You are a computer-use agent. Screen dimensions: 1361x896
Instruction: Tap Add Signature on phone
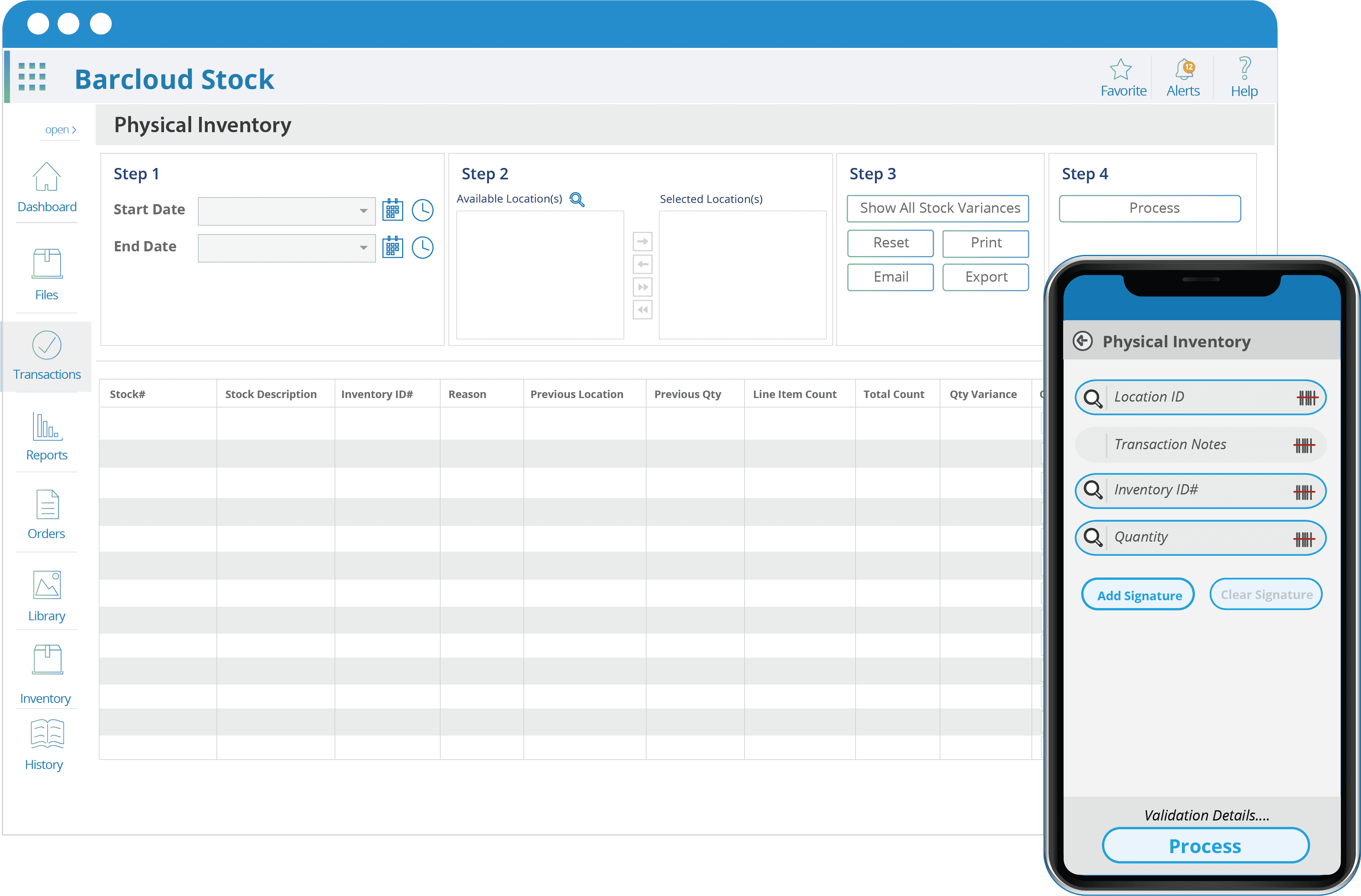pos(1138,595)
